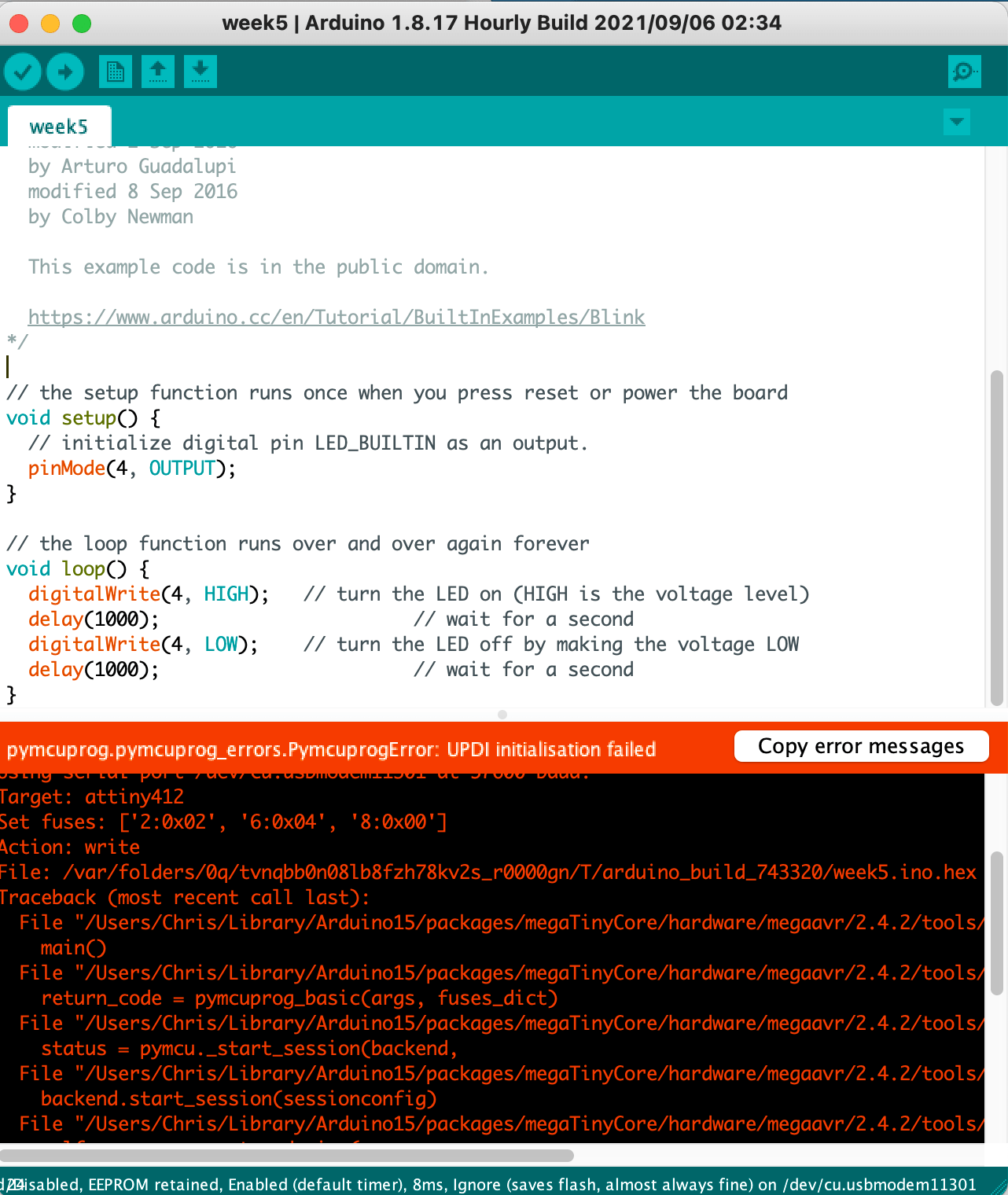1008x1195 pixels.
Task: Open a sketch with the Open icon
Action: coord(158,72)
